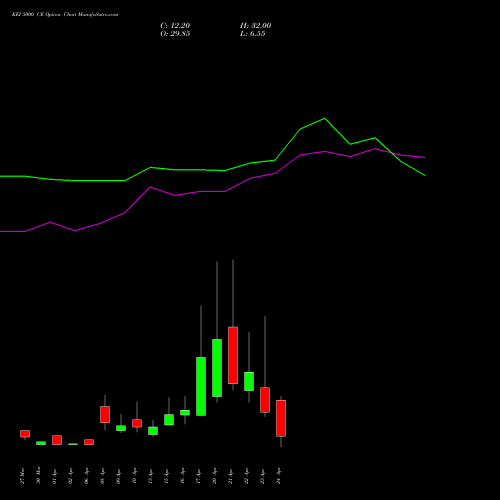The height and width of the screenshot is (500, 500).
Task: Click the 24 Apr date label
Action: [x=279, y=476]
